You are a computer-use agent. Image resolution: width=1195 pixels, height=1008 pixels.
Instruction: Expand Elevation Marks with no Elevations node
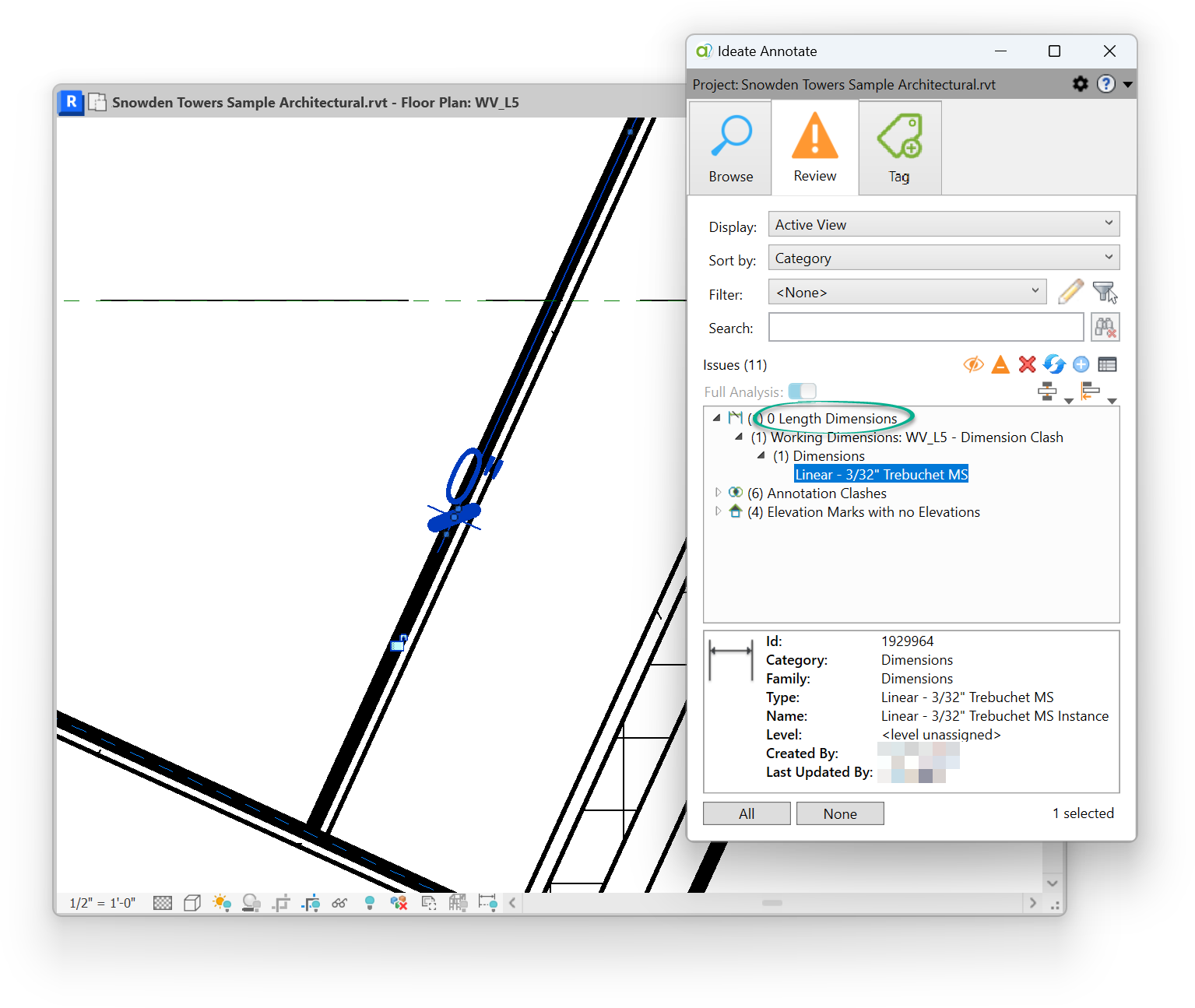coord(718,511)
